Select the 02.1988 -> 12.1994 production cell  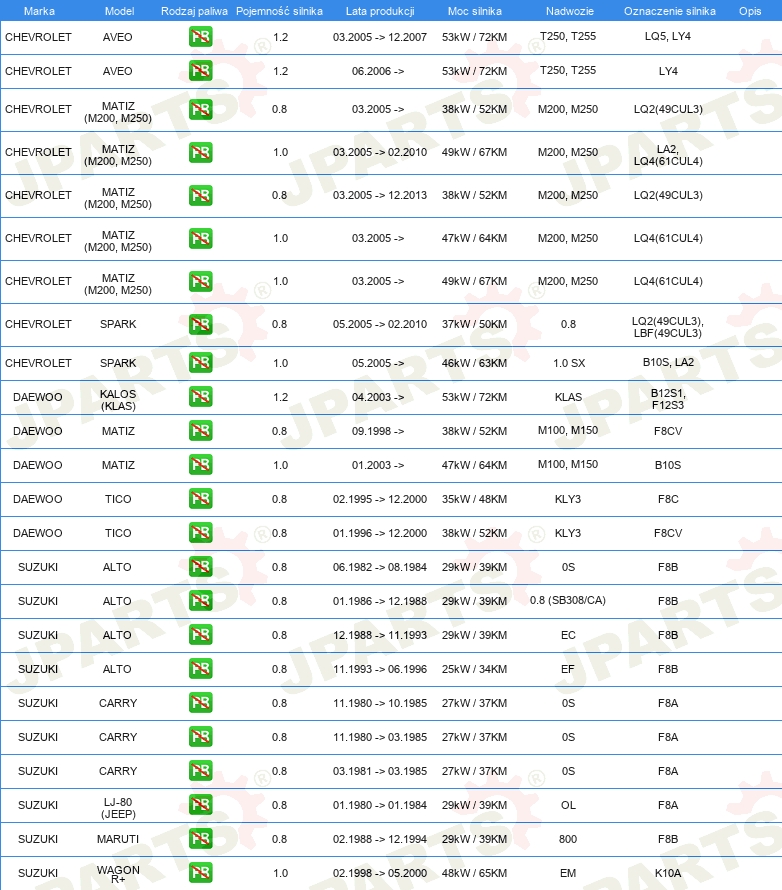click(x=380, y=839)
